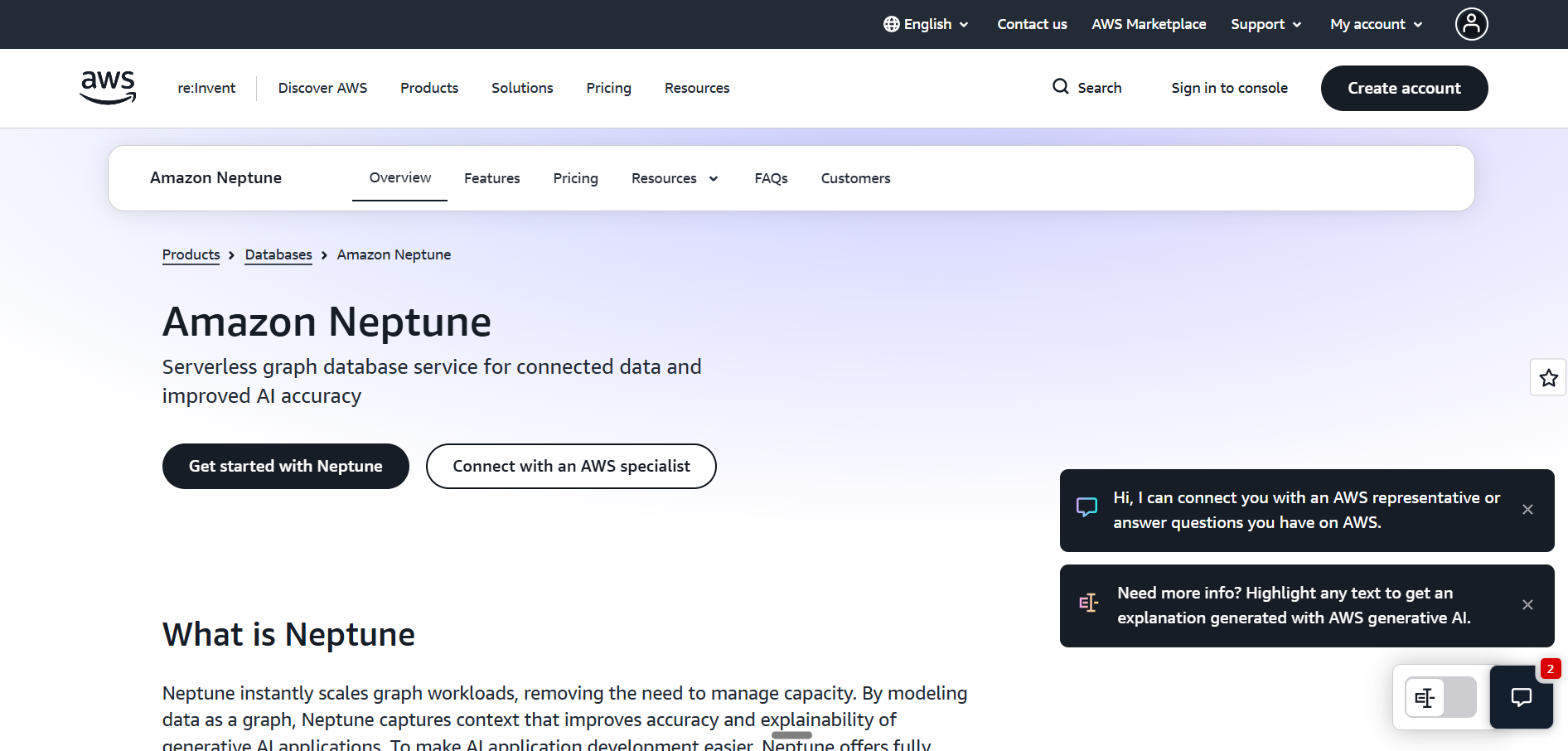
Task: Click the search magnifier icon
Action: [1060, 87]
